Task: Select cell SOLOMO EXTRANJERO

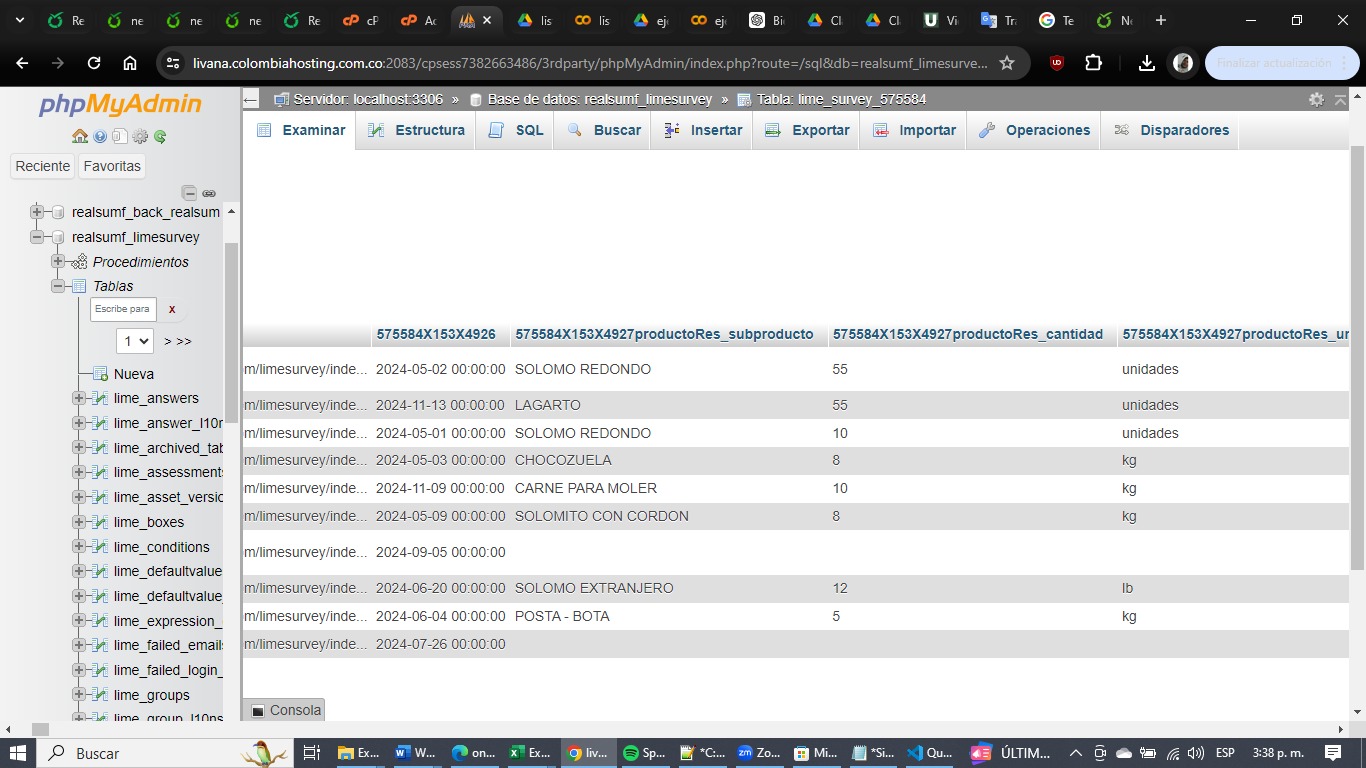Action: [594, 588]
